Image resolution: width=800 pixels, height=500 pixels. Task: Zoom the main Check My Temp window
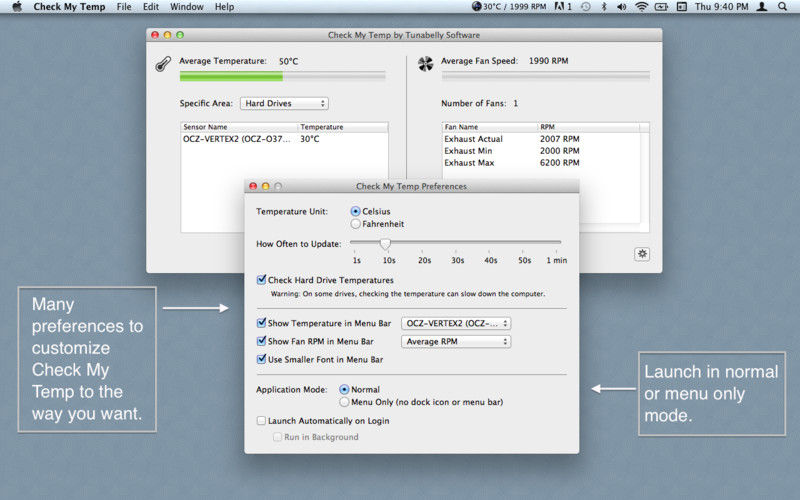180,35
